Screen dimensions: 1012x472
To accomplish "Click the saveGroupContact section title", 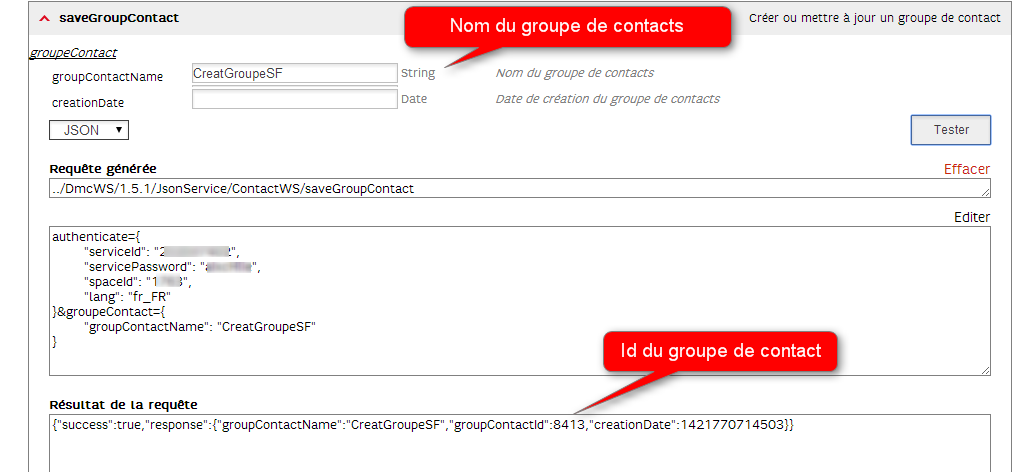I will pyautogui.click(x=119, y=18).
